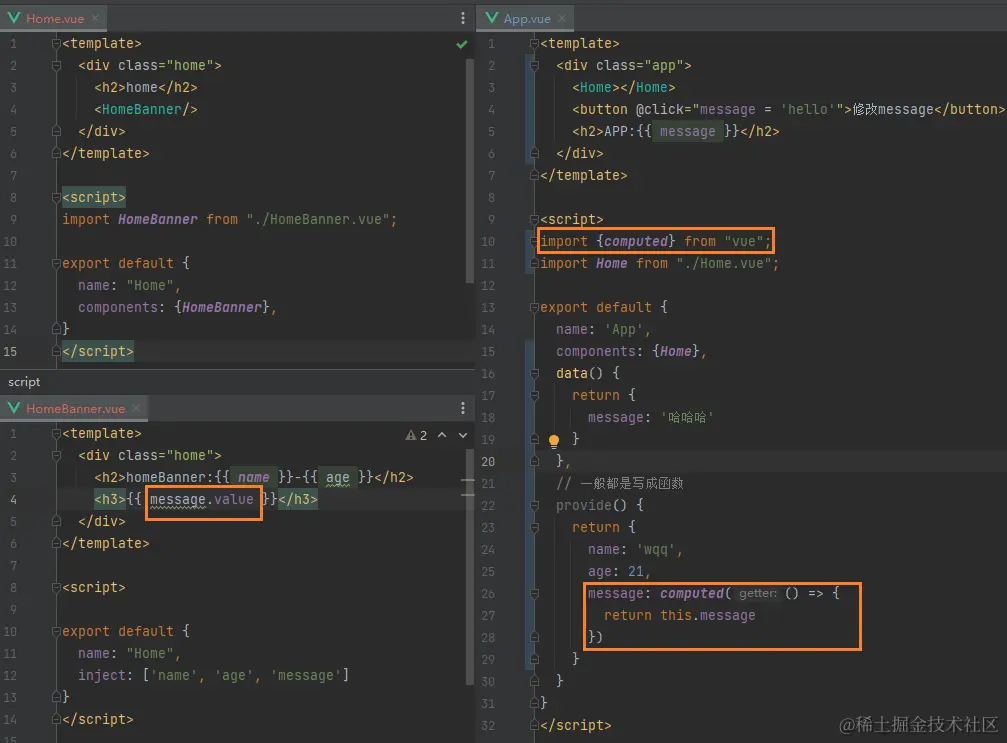Open Home.vue editor tab options menu
This screenshot has width=1007, height=743.
462,18
